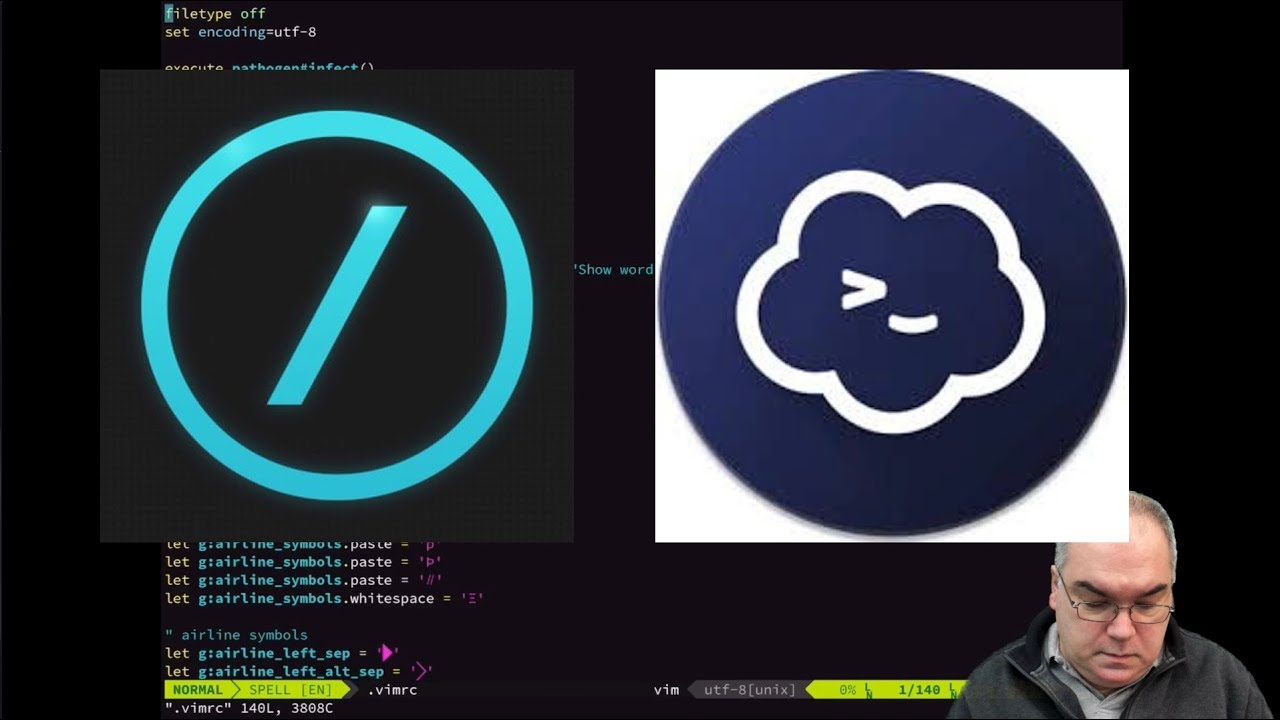This screenshot has height=720, width=1280.
Task: Click the cyan circle slash logo image
Action: coord(337,306)
